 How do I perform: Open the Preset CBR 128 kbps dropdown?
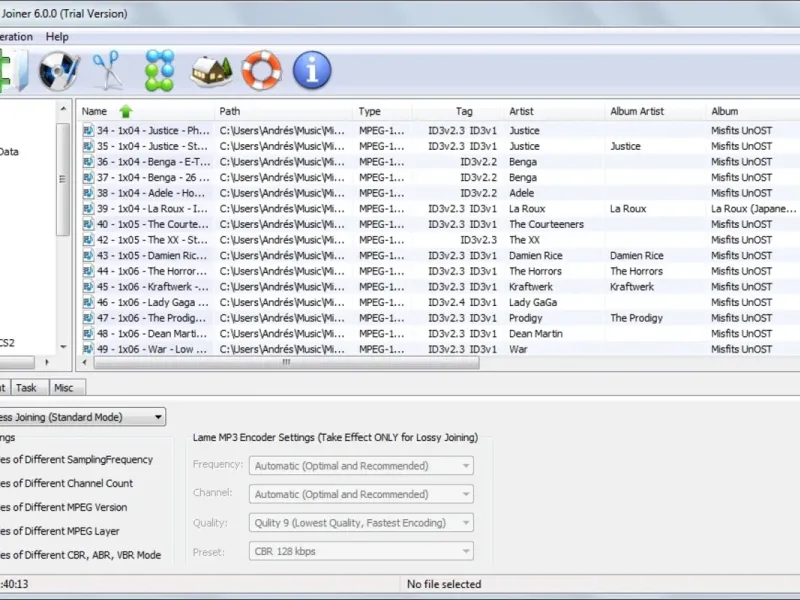tap(361, 552)
